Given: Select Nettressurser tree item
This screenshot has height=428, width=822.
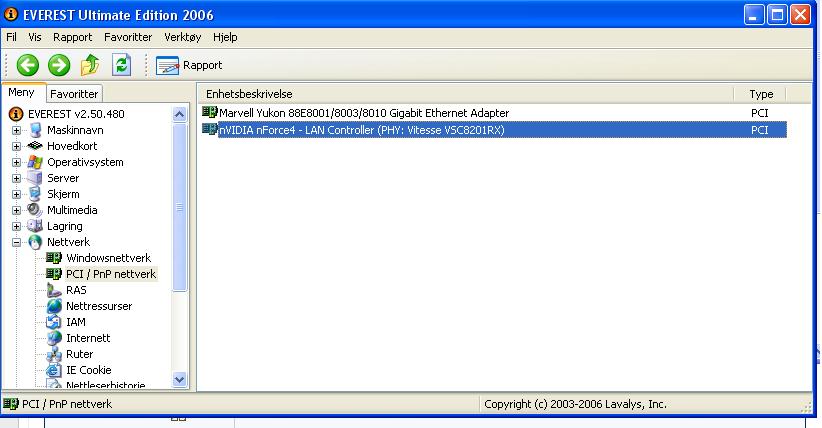Looking at the screenshot, I should point(99,306).
